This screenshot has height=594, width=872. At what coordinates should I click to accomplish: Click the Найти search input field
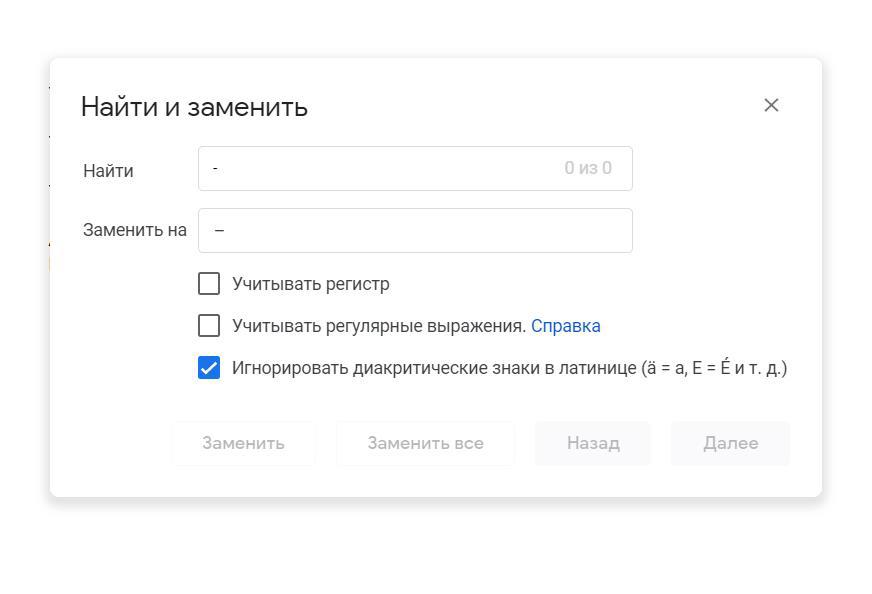click(380, 168)
